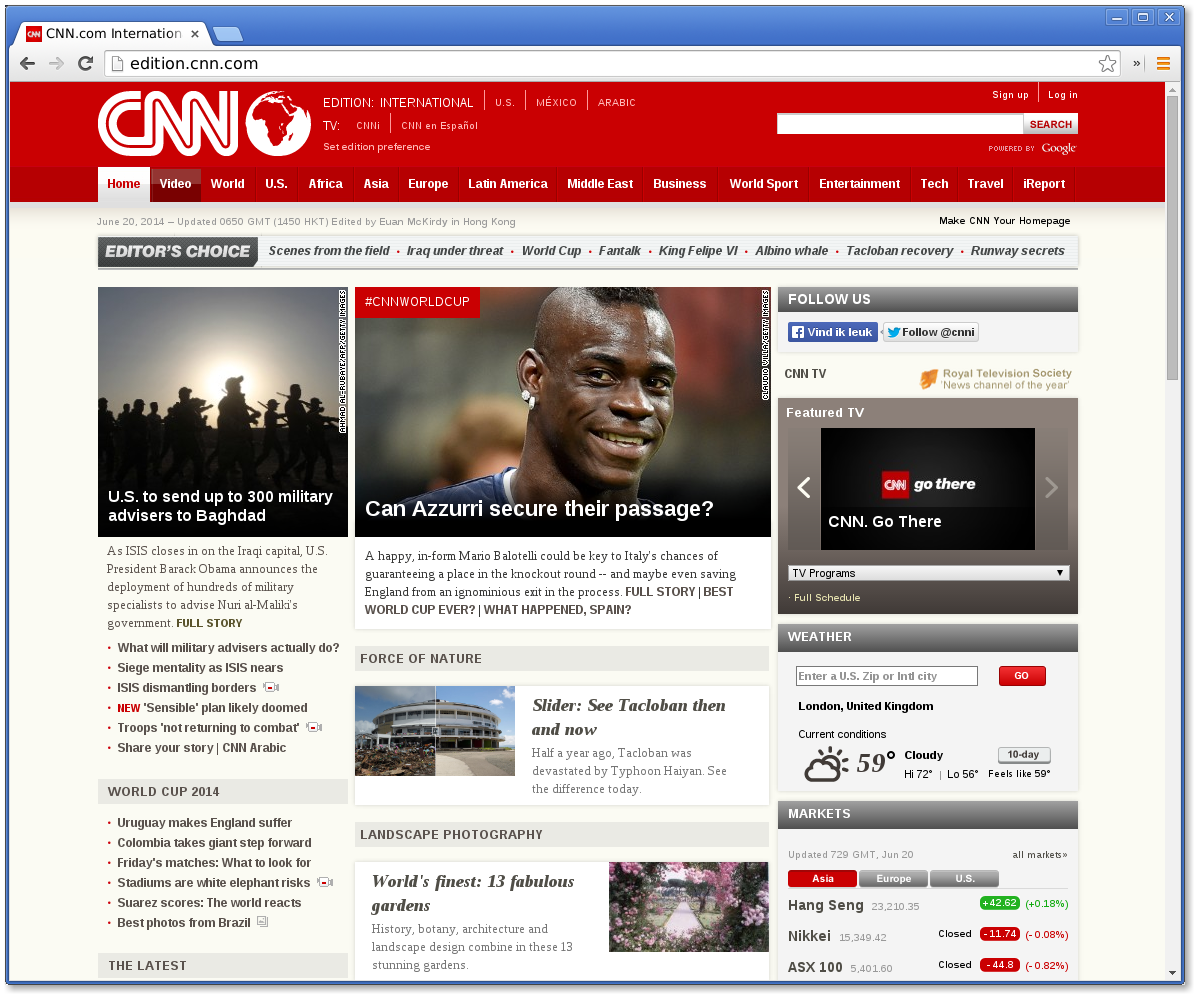
Task: Open the Middle East section
Action: tap(599, 184)
